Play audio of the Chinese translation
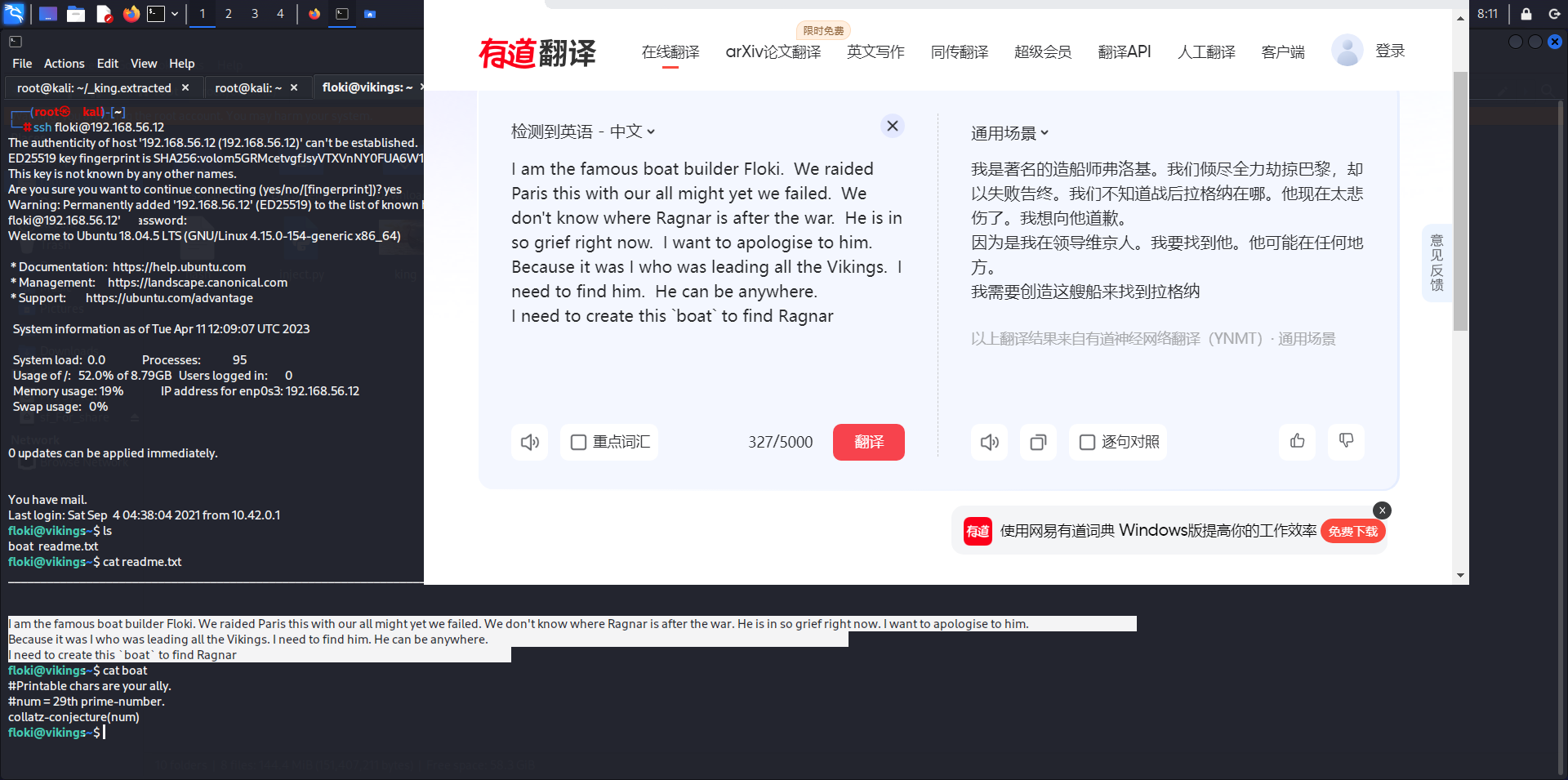 (990, 442)
